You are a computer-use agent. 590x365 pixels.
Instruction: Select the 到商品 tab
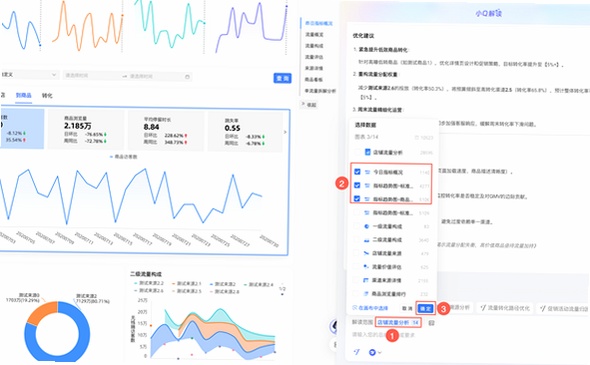coord(23,96)
